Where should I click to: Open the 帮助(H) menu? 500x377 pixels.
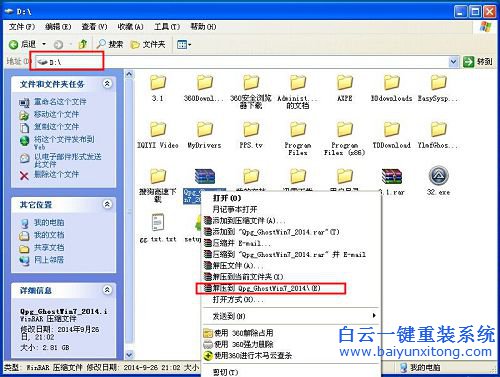(x=203, y=27)
